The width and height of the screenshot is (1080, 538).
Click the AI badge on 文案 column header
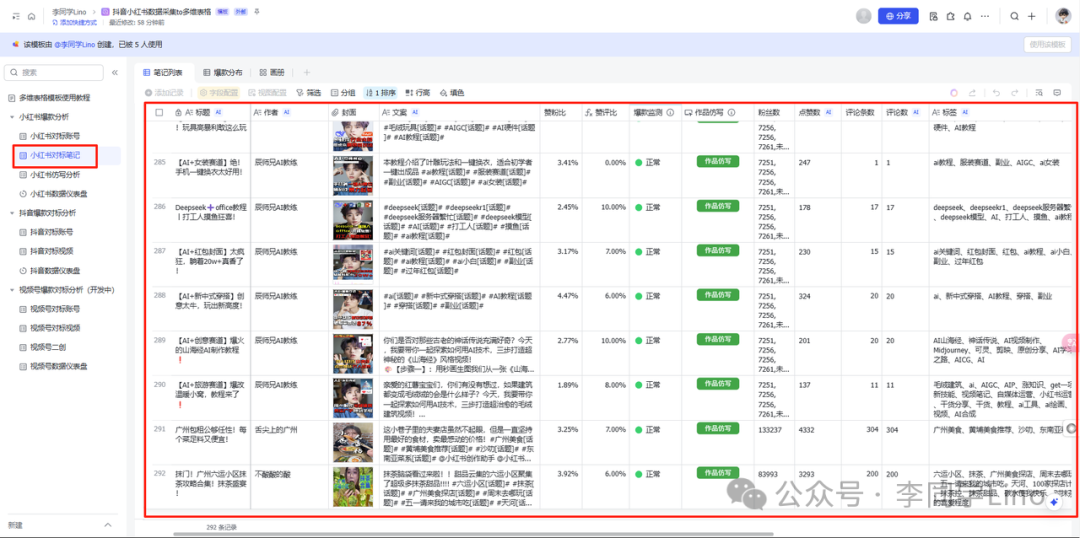415,112
